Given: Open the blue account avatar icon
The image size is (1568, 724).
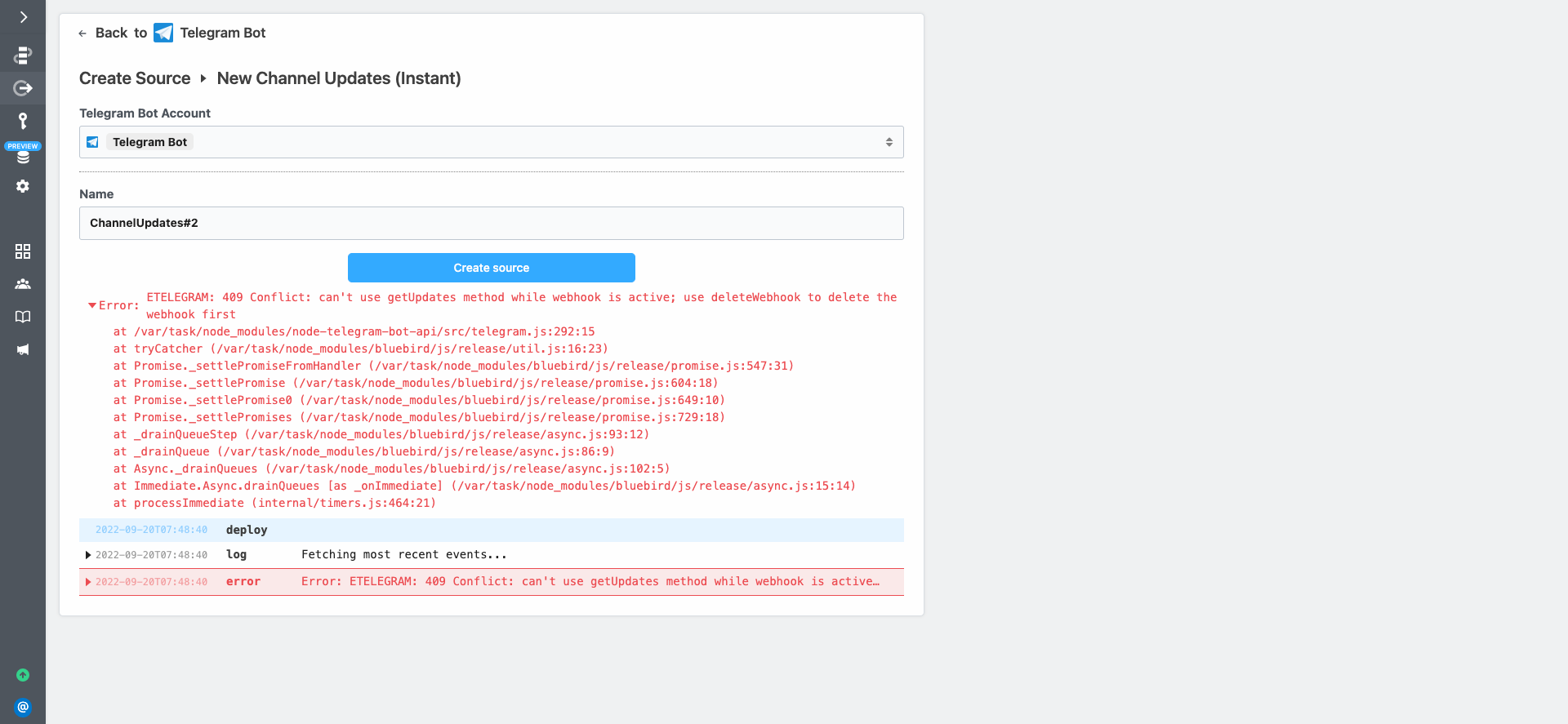Looking at the screenshot, I should pos(23,707).
